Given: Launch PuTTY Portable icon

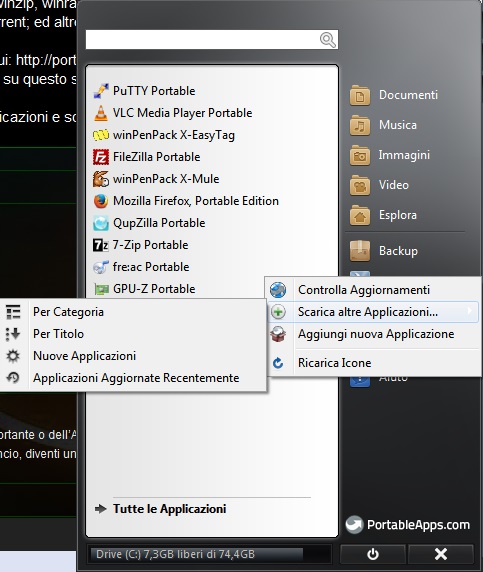Looking at the screenshot, I should click(x=101, y=91).
